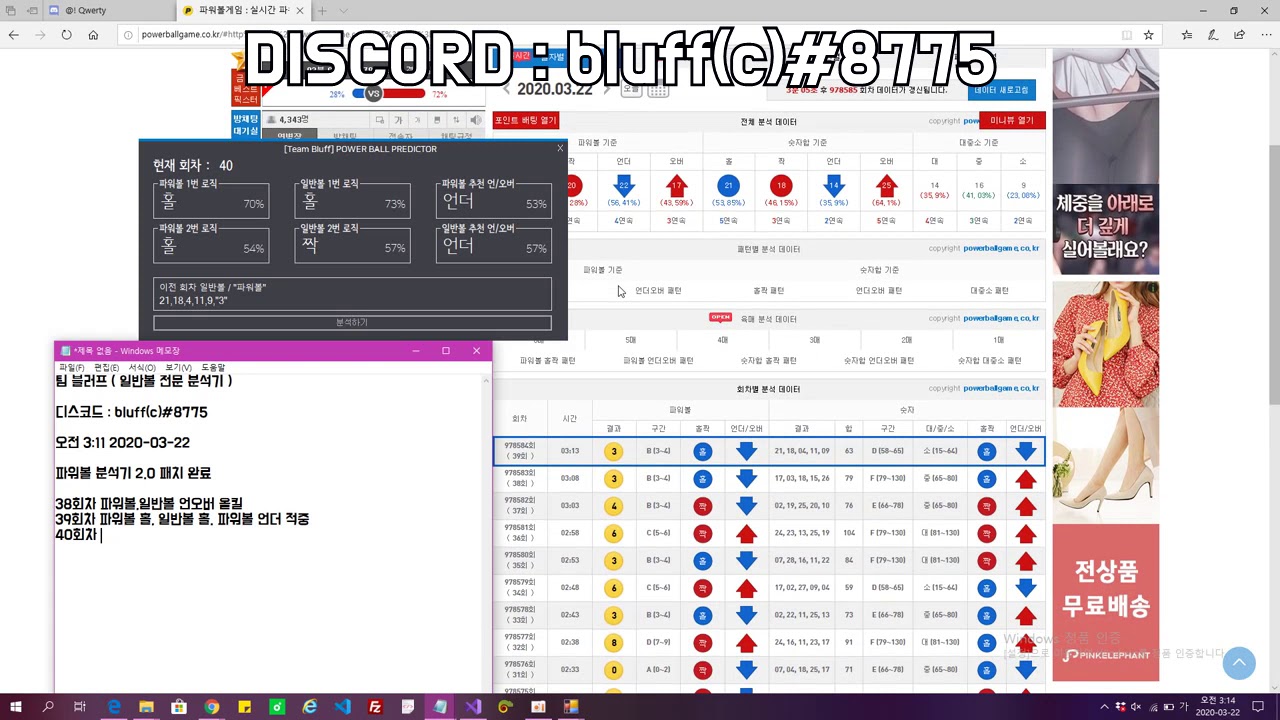The height and width of the screenshot is (720, 1280).
Task: Select the 2매 tab in 육매 분석
Action: coord(906,340)
